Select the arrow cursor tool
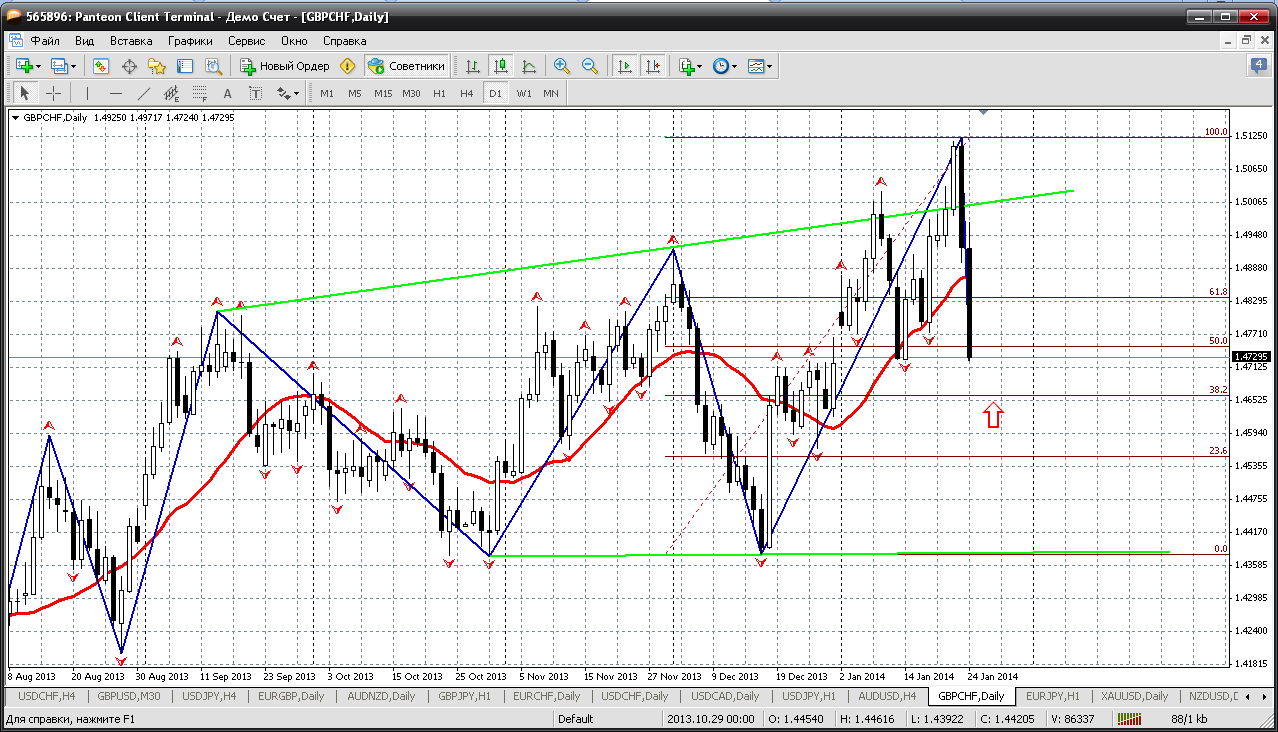This screenshot has width=1278, height=732. click(25, 93)
